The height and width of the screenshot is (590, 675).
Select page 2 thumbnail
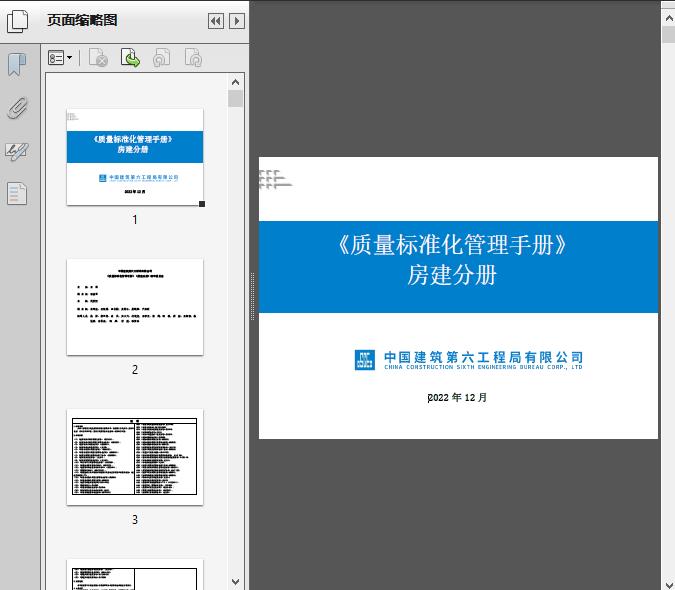point(135,307)
